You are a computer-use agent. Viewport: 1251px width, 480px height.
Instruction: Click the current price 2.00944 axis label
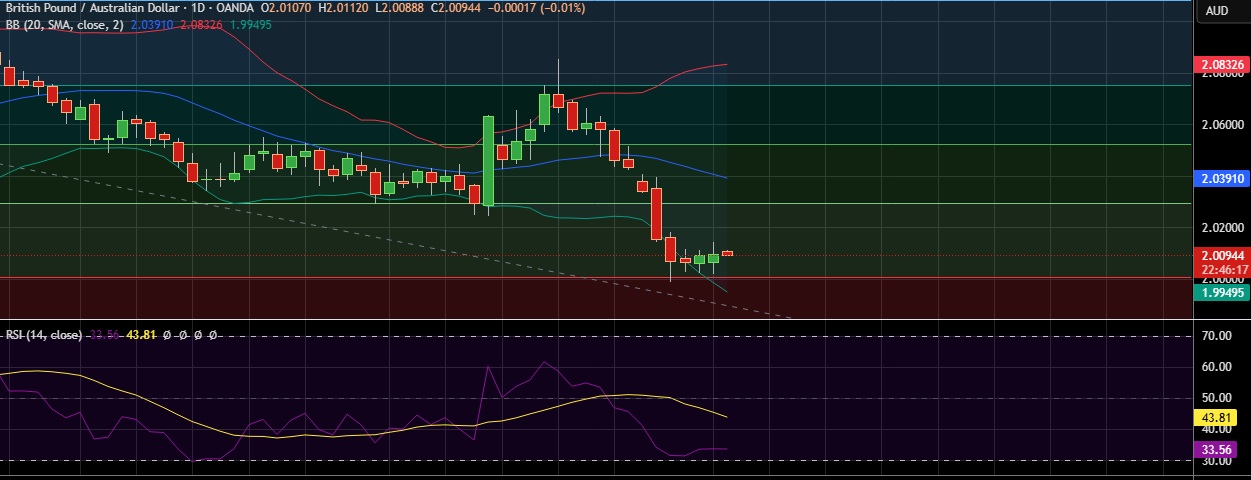(x=1223, y=256)
